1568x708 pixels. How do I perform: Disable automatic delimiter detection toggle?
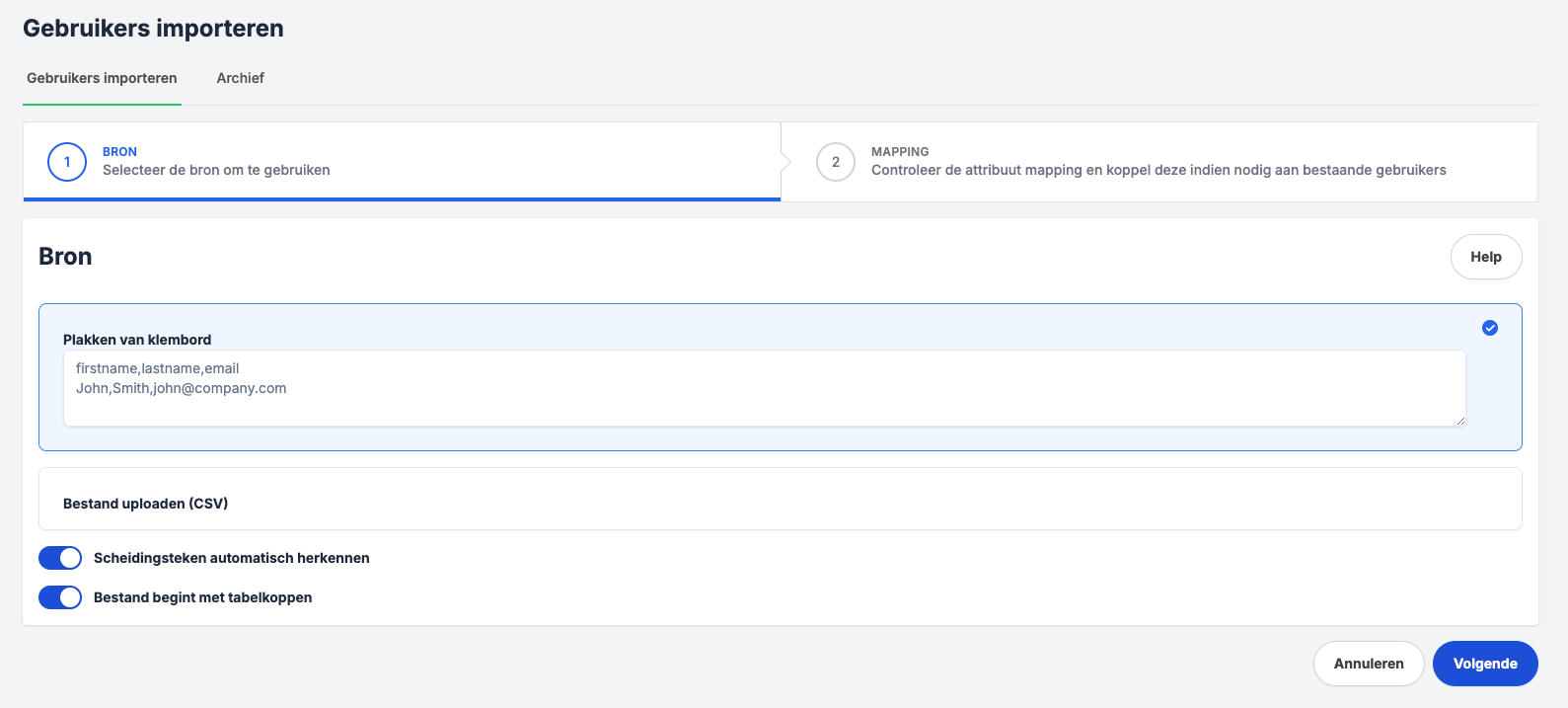coord(60,558)
